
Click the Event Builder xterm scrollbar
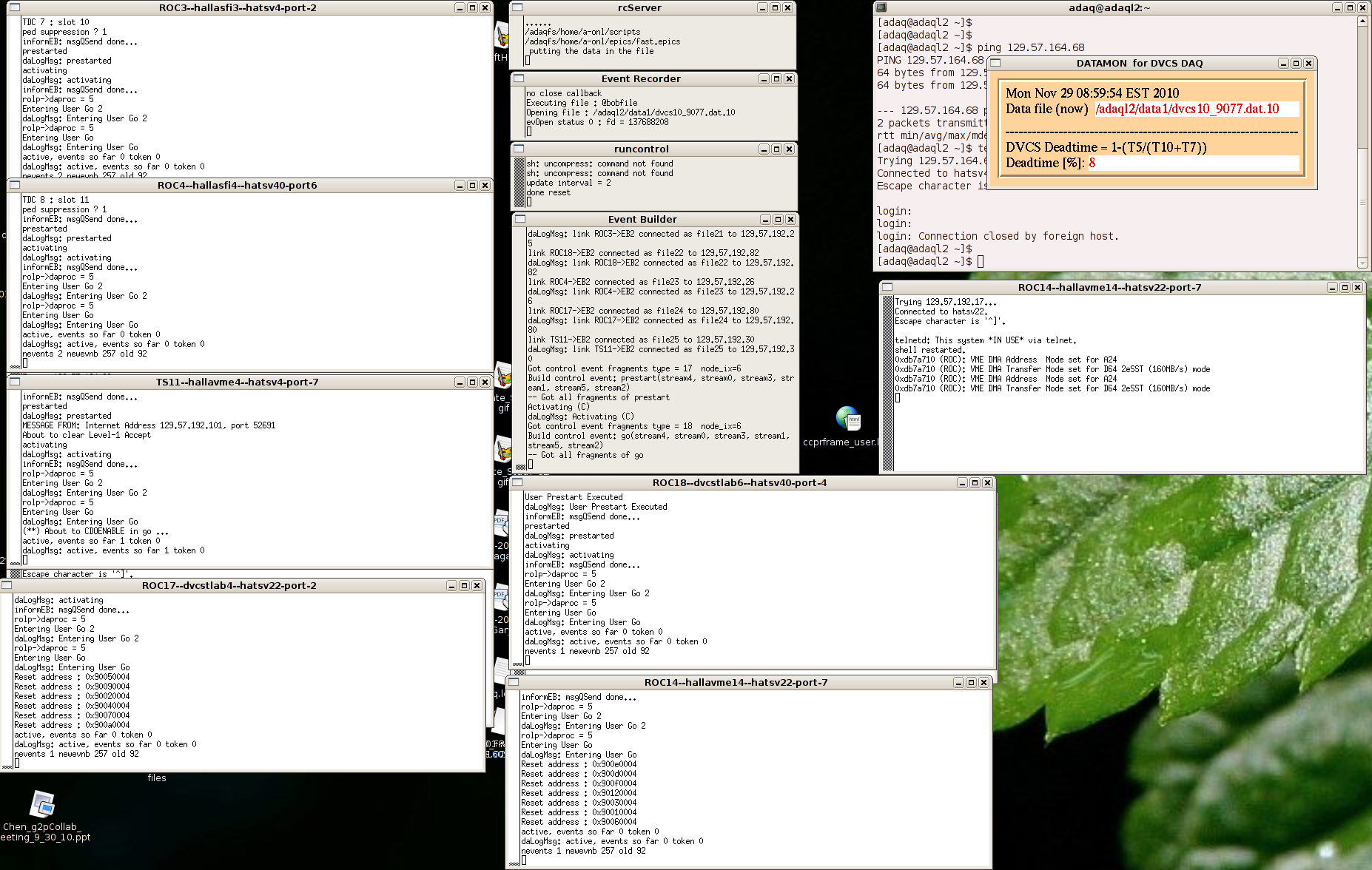pos(521,349)
